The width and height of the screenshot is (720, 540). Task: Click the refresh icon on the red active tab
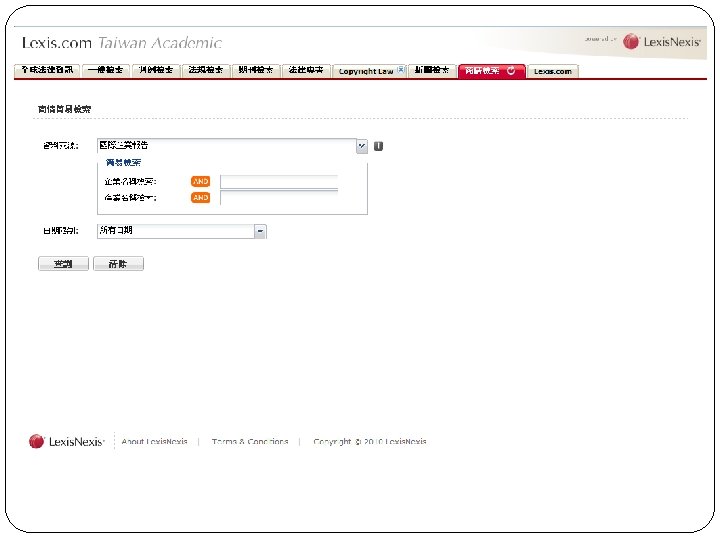(511, 71)
